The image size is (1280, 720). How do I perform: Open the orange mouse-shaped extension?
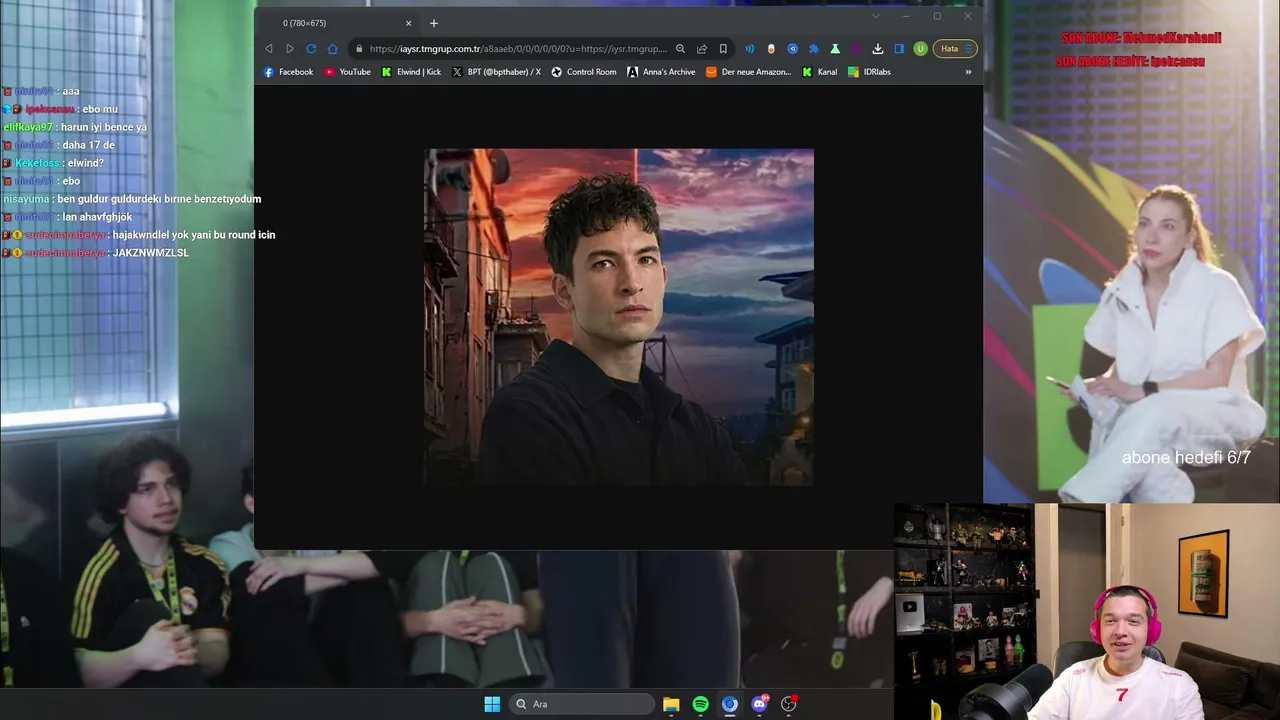point(771,49)
